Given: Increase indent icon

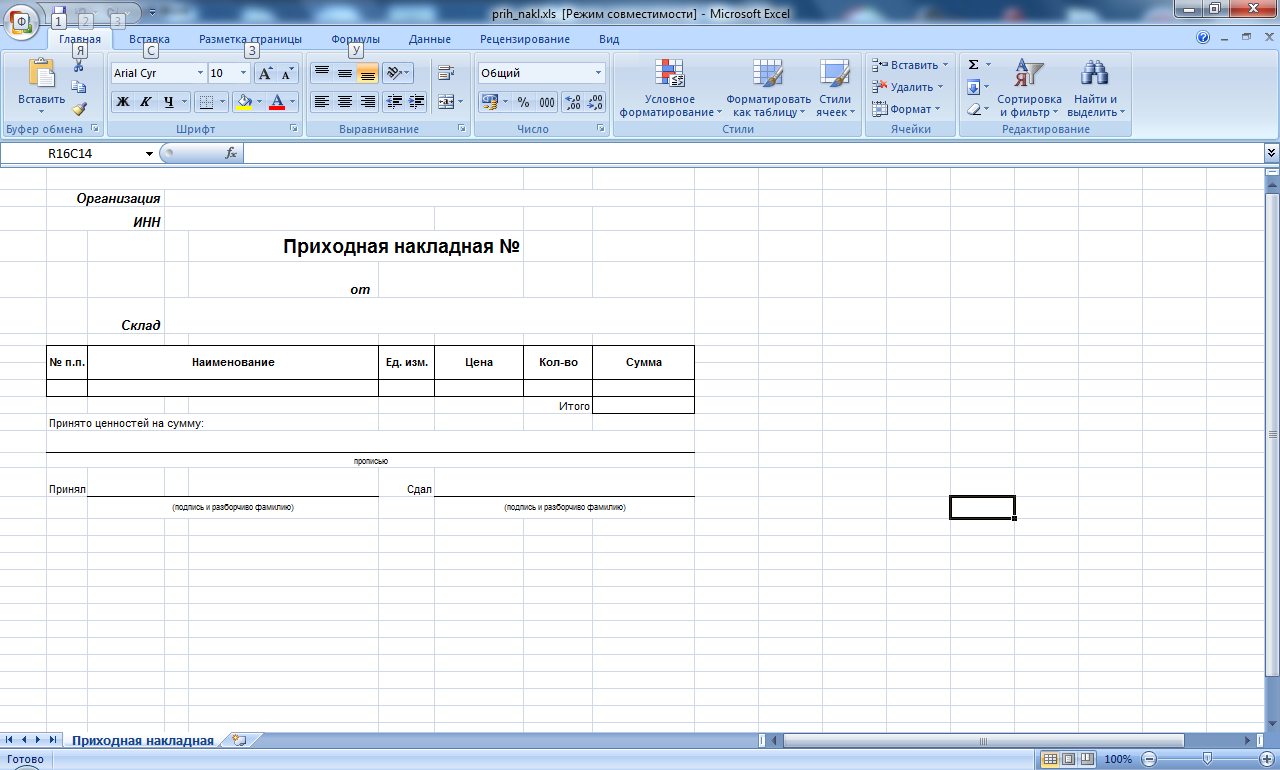Looking at the screenshot, I should [417, 102].
